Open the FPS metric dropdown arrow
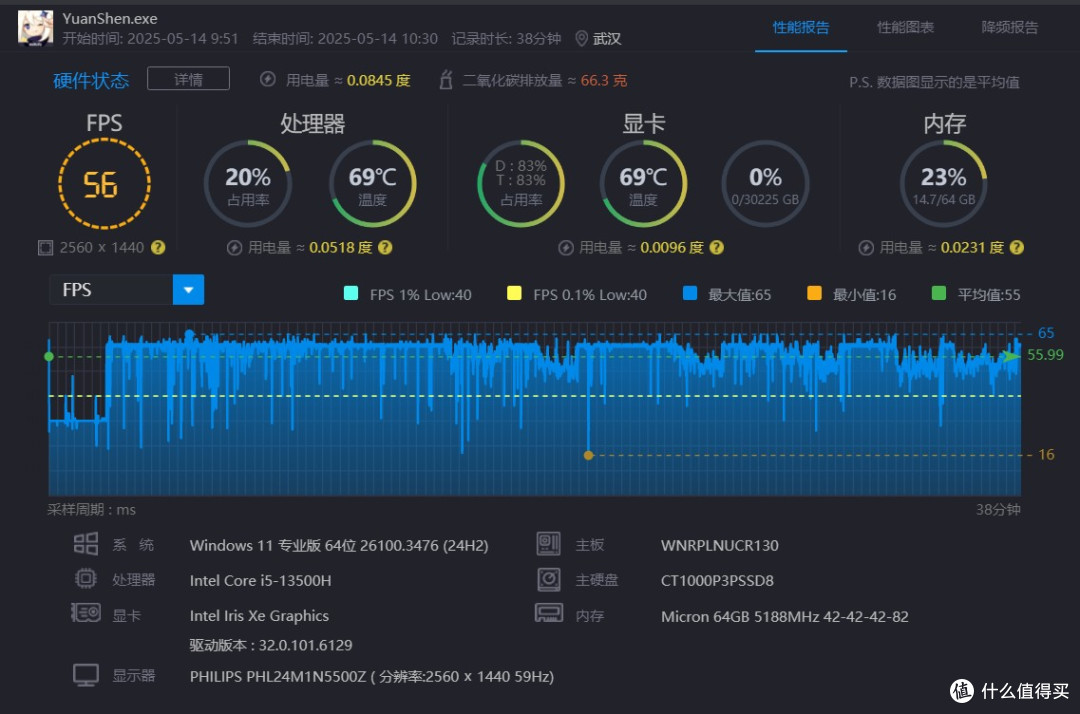 (188, 290)
